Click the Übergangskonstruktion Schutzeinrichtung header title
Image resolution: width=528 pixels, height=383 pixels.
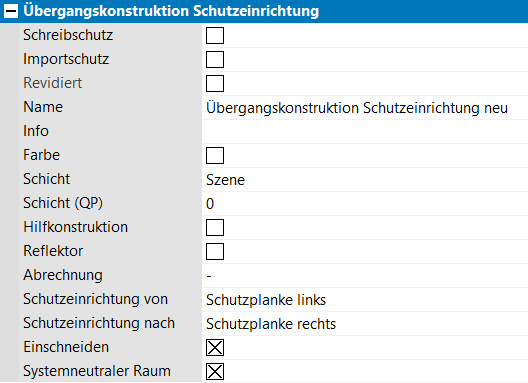[x=171, y=11]
